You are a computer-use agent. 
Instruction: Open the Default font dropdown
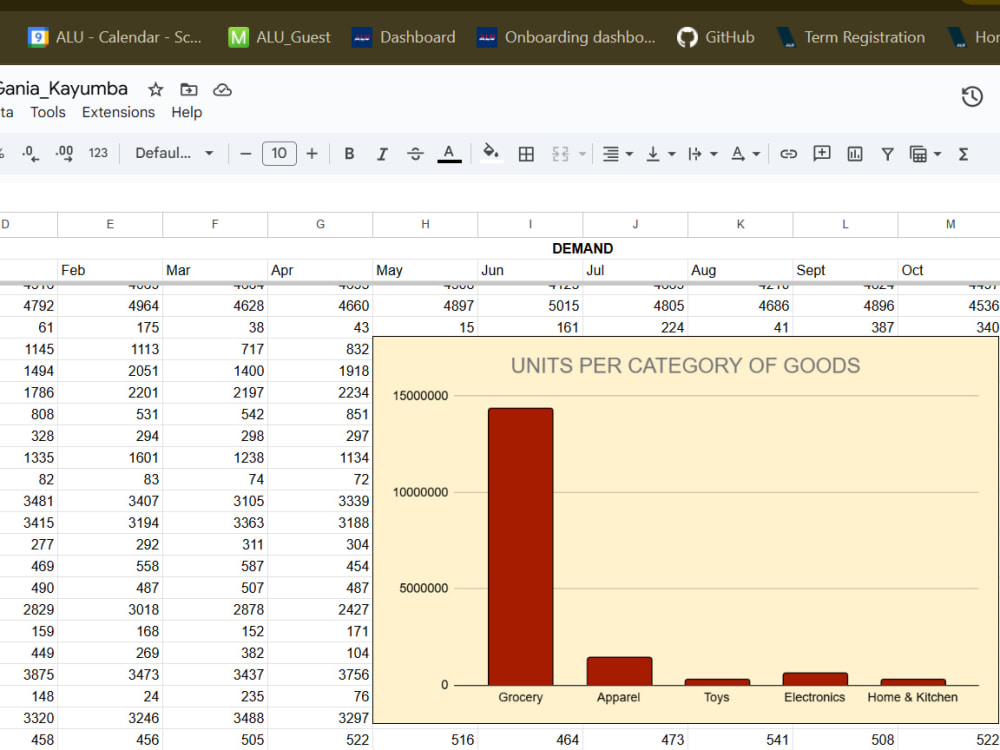tap(173, 153)
